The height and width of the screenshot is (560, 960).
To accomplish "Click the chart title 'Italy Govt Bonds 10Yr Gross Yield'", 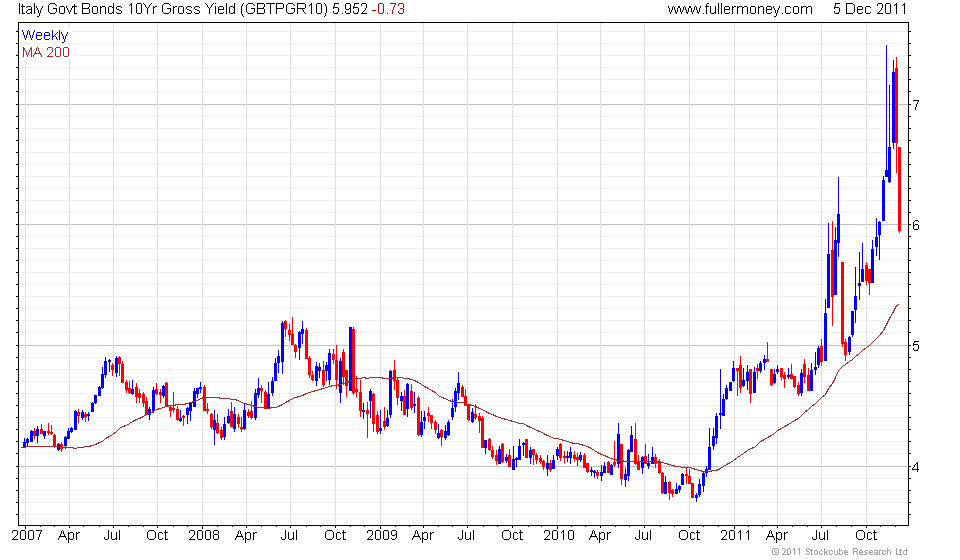I will pyautogui.click(x=126, y=9).
